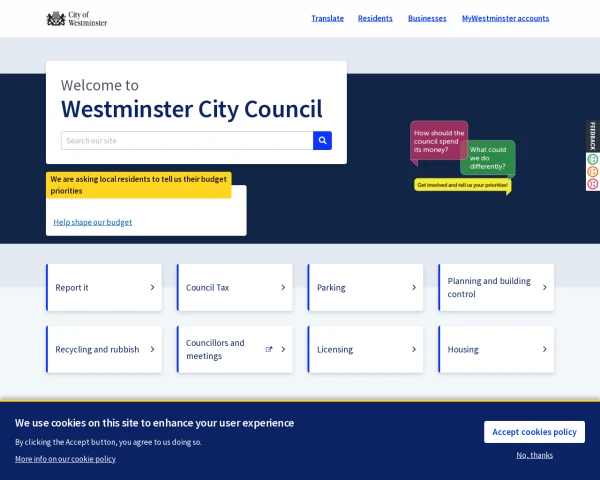This screenshot has width=600, height=480.
Task: Open the Council Tax card
Action: pyautogui.click(x=235, y=287)
